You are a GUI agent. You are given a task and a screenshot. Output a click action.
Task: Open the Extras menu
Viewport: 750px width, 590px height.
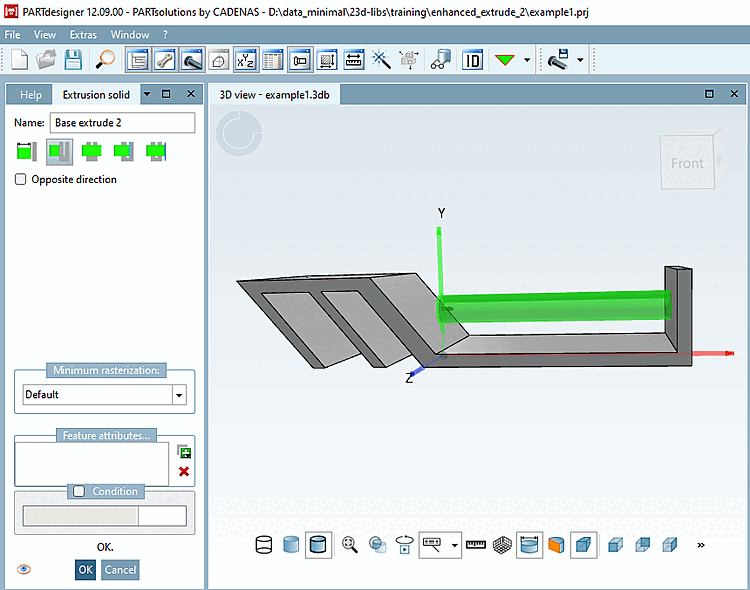click(x=83, y=34)
